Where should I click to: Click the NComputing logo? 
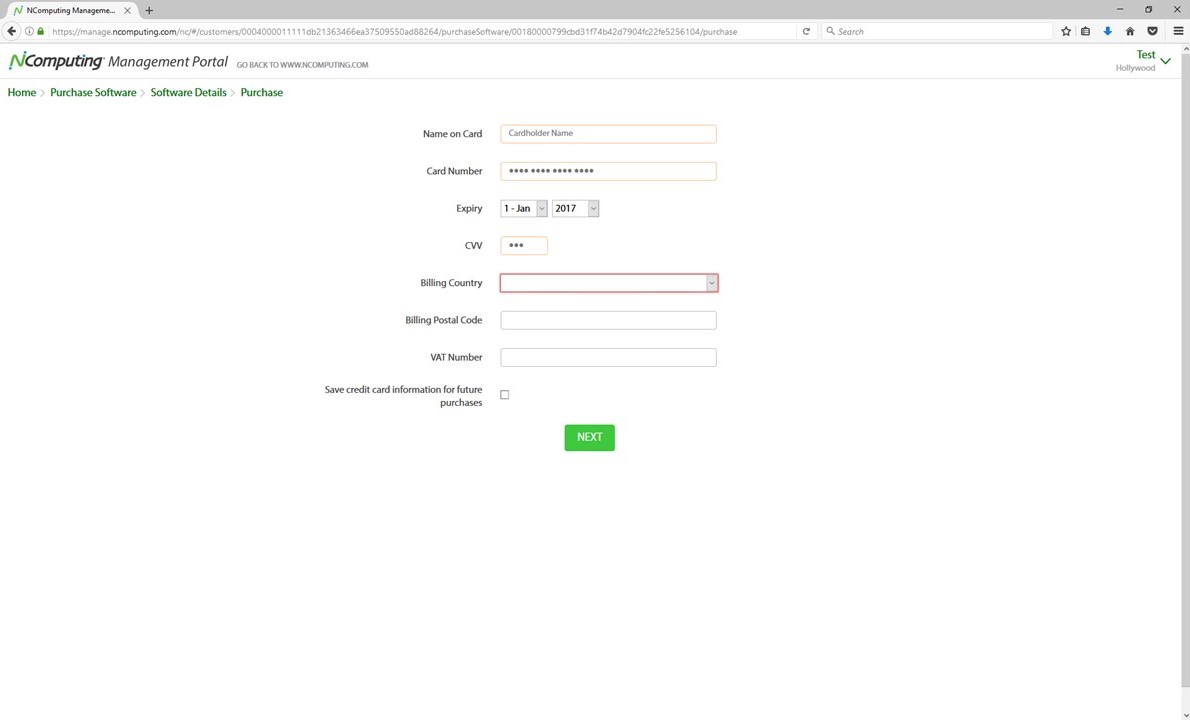tap(56, 61)
